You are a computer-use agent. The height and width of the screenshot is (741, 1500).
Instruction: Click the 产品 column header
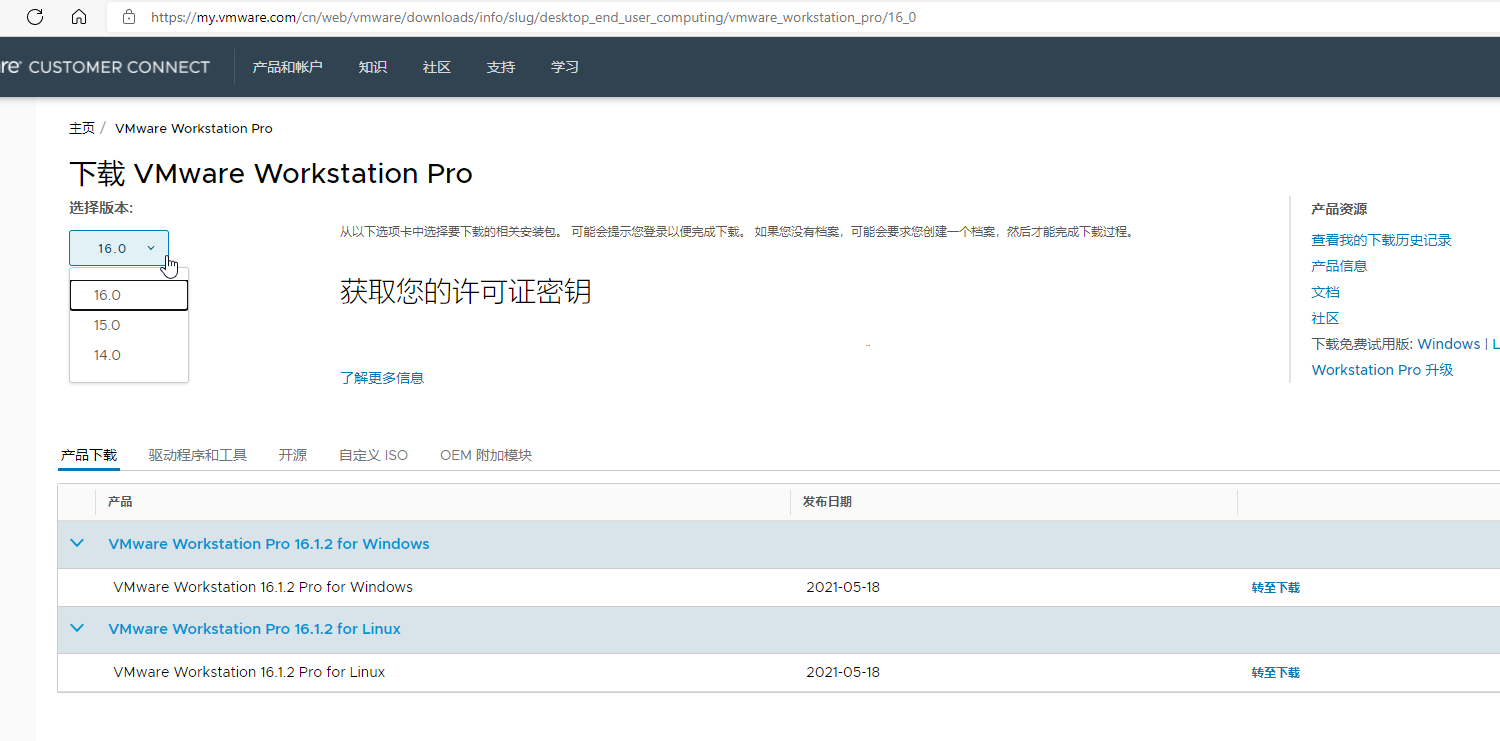[120, 502]
